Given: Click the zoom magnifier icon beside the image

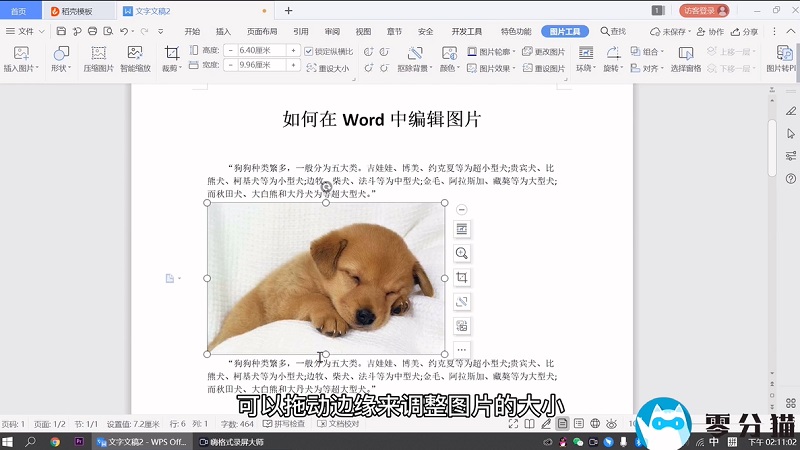Looking at the screenshot, I should pos(461,253).
